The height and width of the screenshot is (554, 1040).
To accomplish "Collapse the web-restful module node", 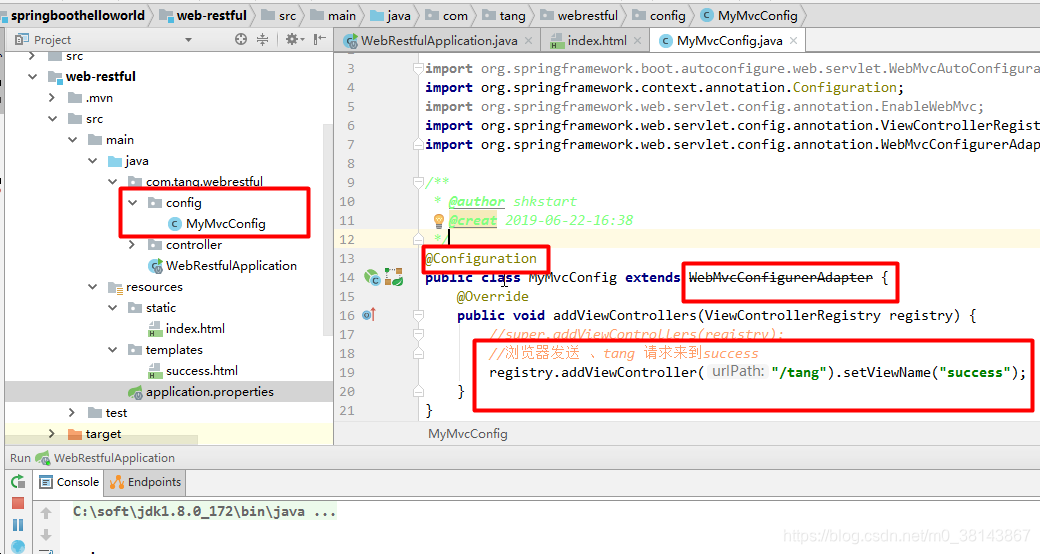I will pos(32,76).
